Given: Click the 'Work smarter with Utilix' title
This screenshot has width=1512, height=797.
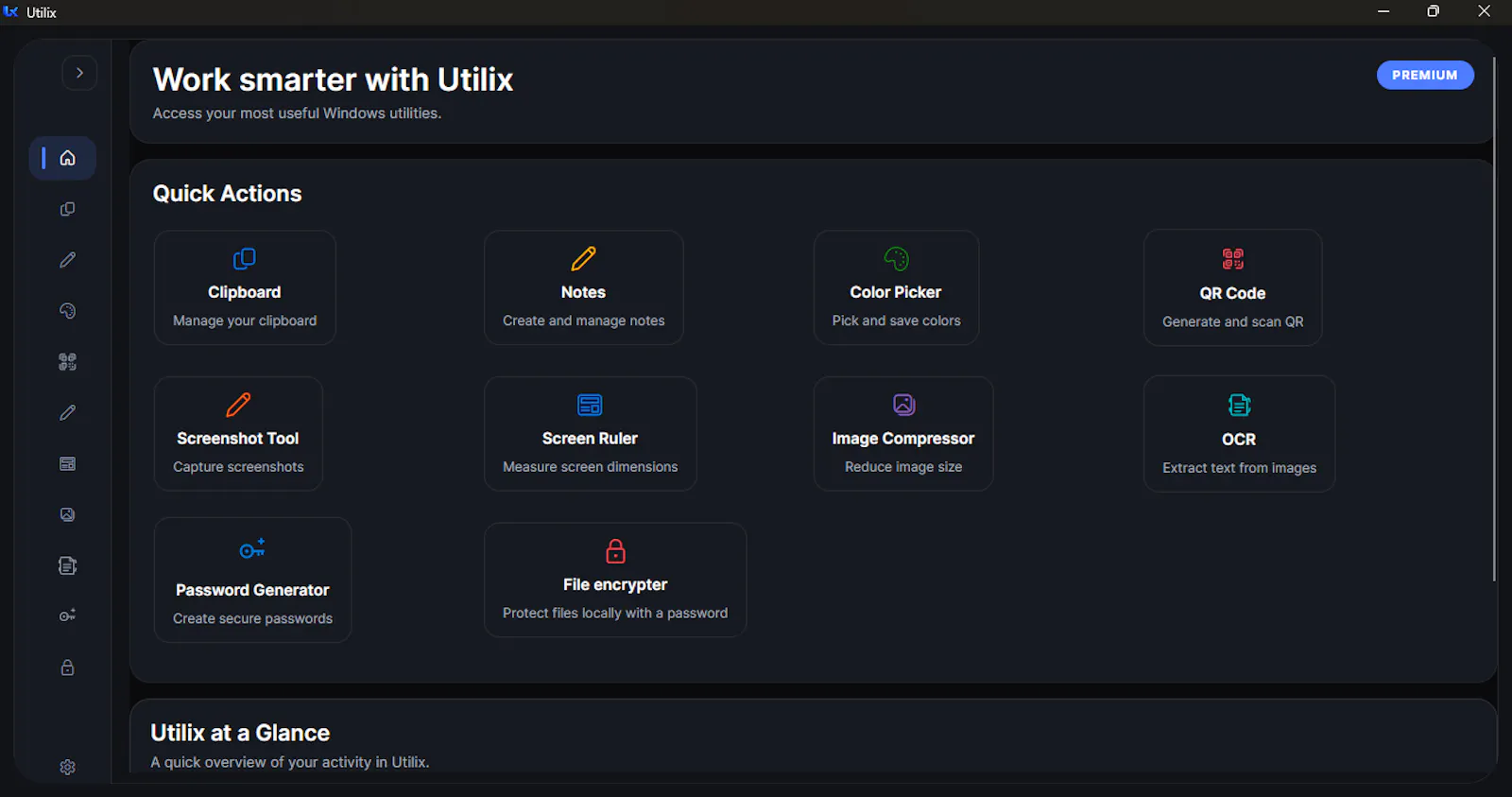Looking at the screenshot, I should coord(333,79).
